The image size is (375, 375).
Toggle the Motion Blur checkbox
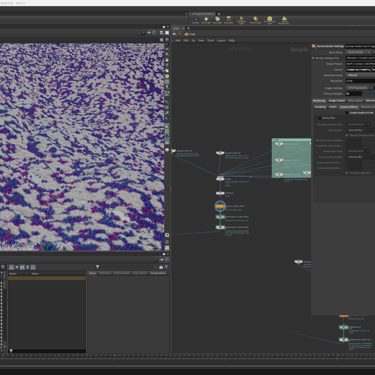(x=320, y=118)
